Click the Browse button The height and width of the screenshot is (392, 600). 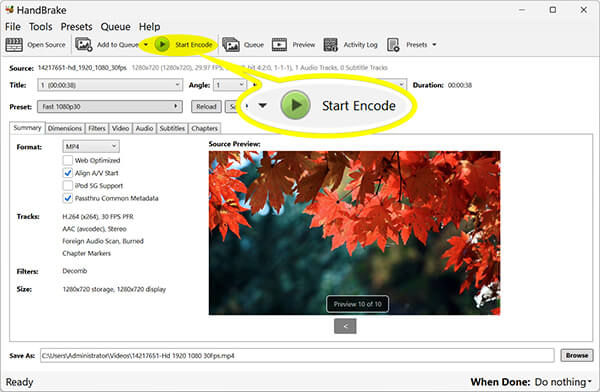pyautogui.click(x=577, y=355)
